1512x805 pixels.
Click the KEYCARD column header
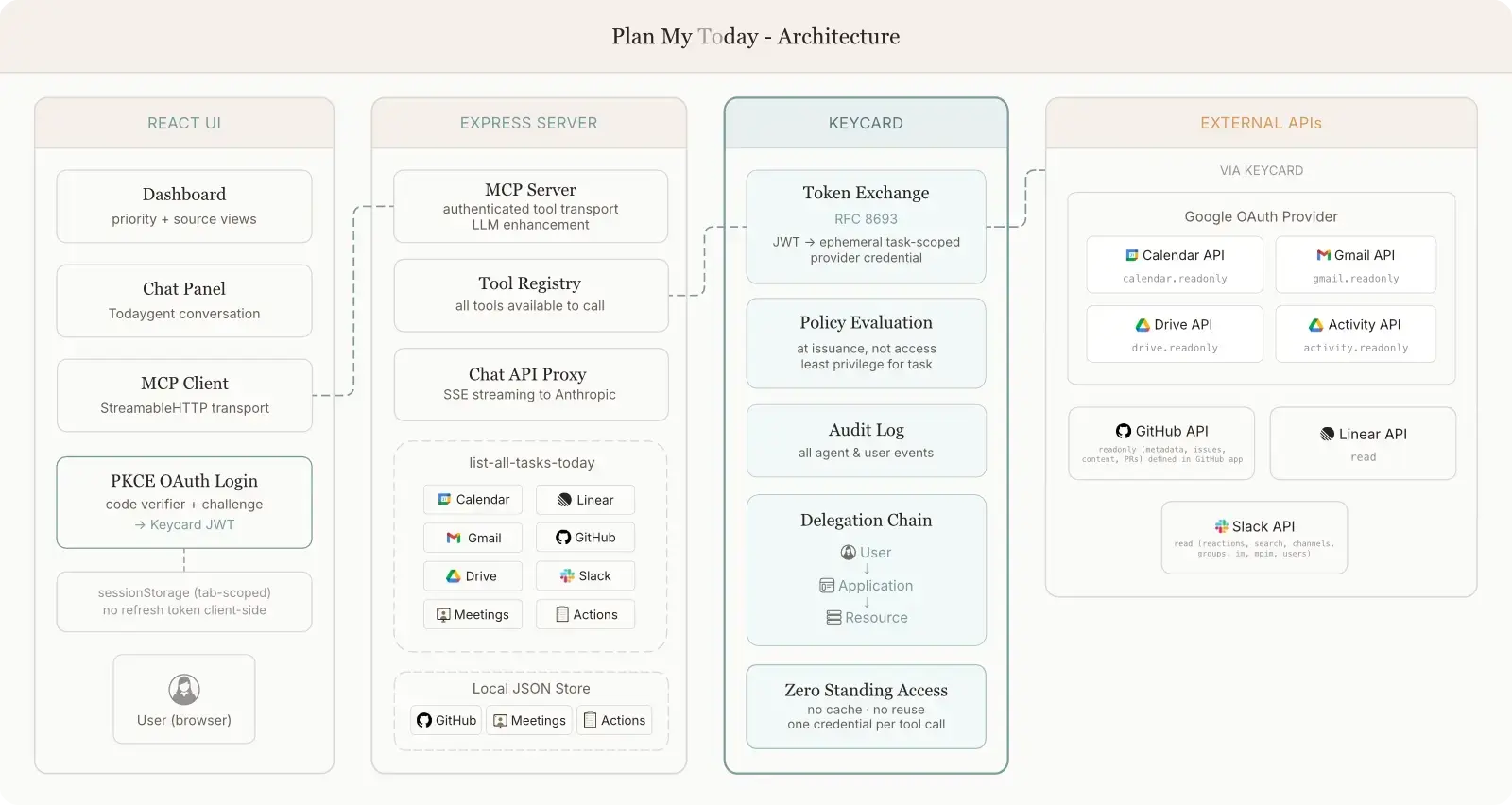point(866,123)
